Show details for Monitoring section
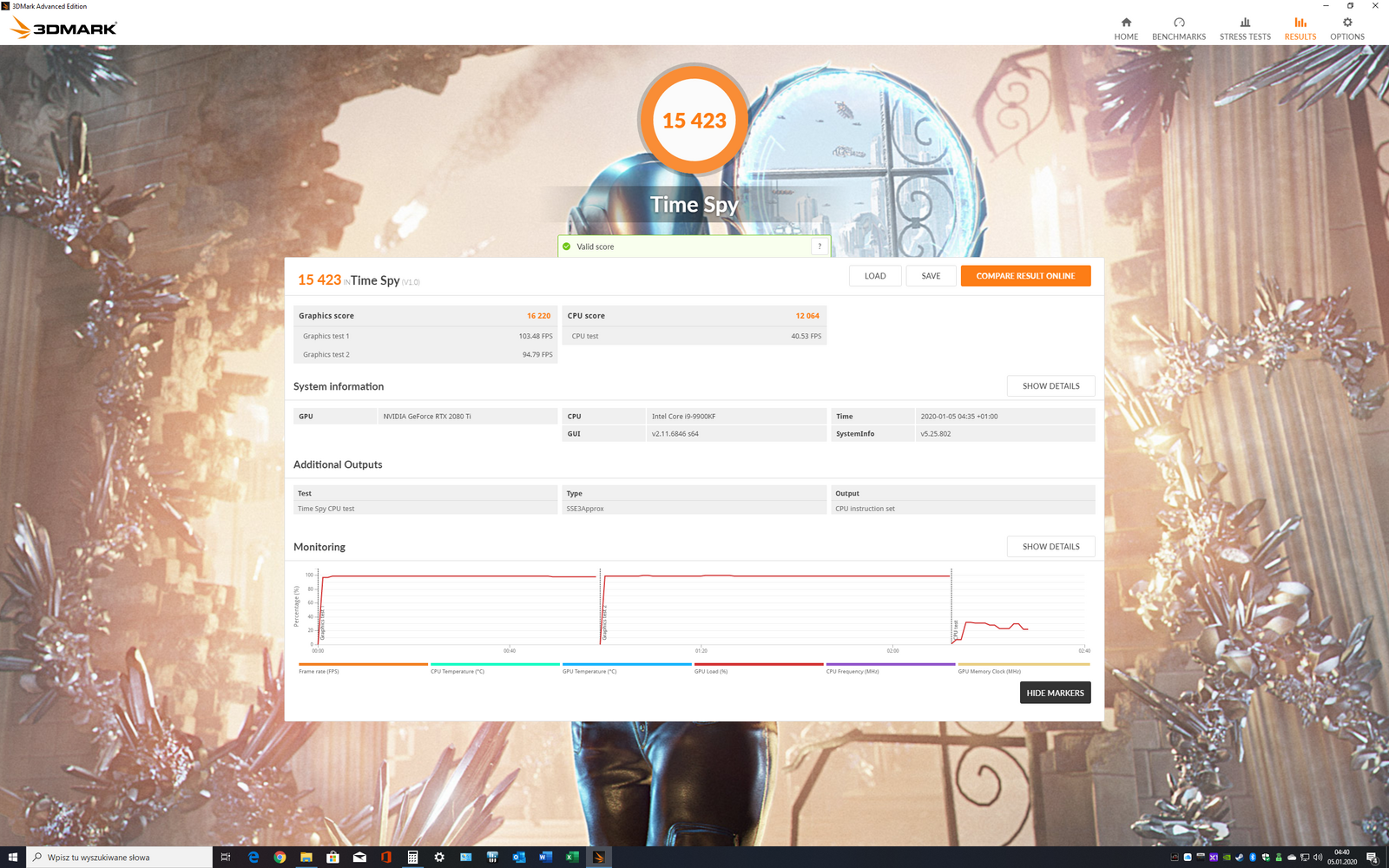This screenshot has width=1389, height=868. point(1050,547)
